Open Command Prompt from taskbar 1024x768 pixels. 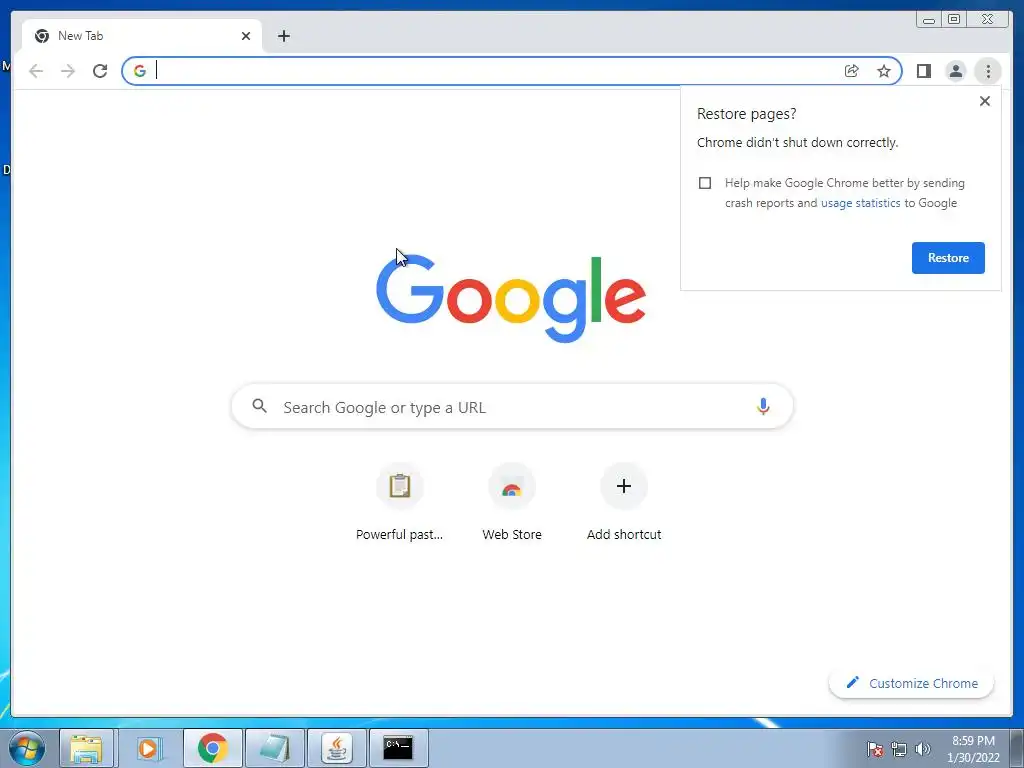tap(398, 748)
